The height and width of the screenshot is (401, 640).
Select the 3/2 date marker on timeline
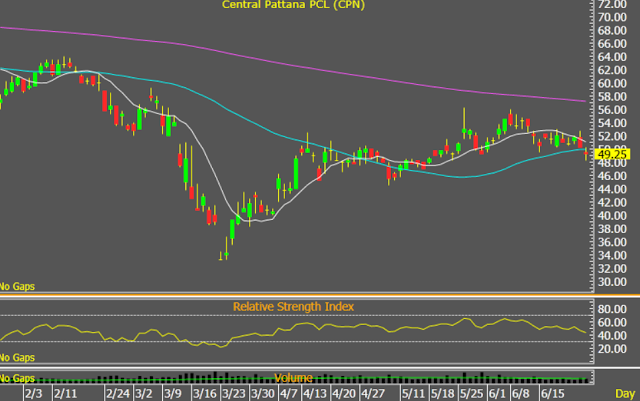pyautogui.click(x=144, y=394)
